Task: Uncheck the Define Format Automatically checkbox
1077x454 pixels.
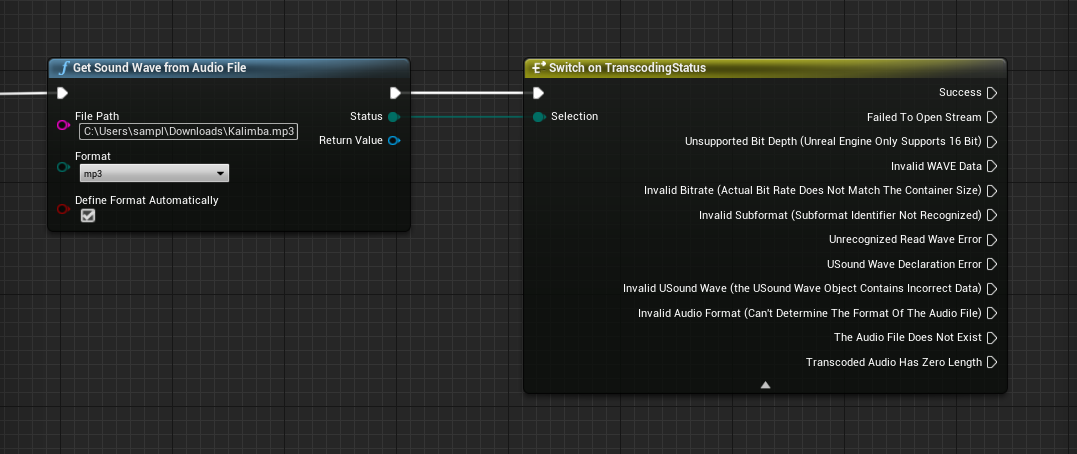Action: point(88,216)
